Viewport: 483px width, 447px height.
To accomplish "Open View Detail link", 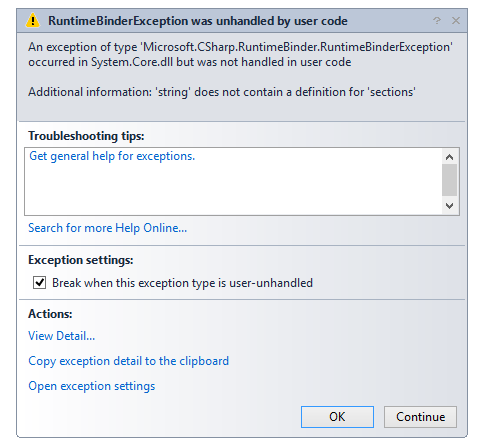I will tap(61, 336).
